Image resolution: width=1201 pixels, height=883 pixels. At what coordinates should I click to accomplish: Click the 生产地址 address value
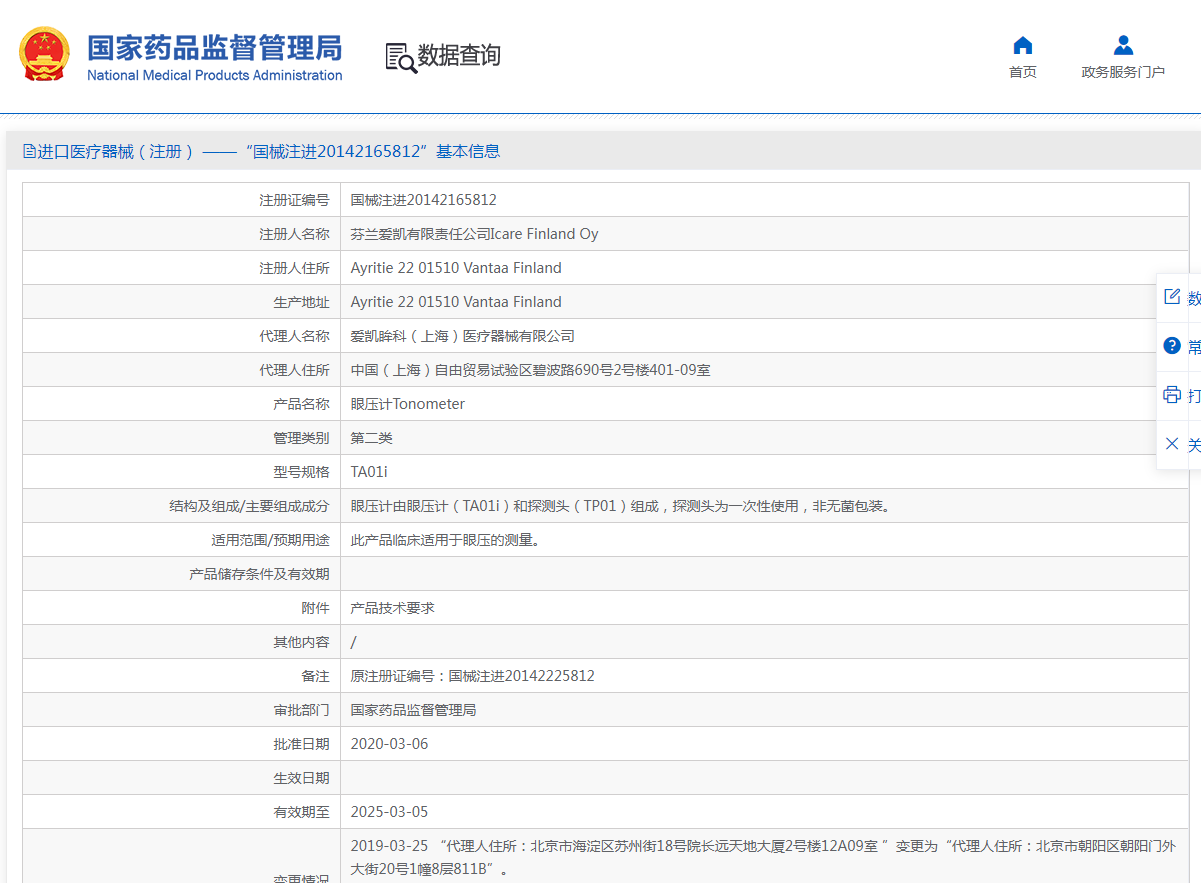point(456,302)
